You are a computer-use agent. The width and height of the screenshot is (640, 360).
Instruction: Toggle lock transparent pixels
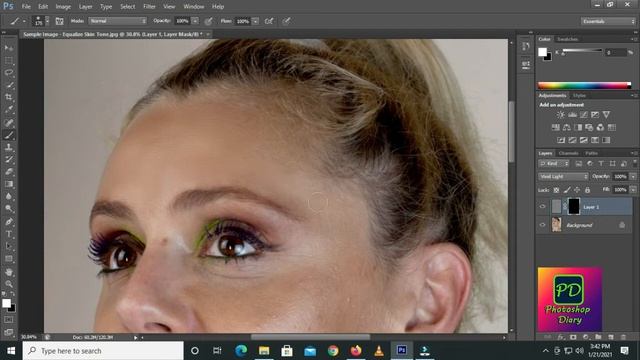pos(556,190)
